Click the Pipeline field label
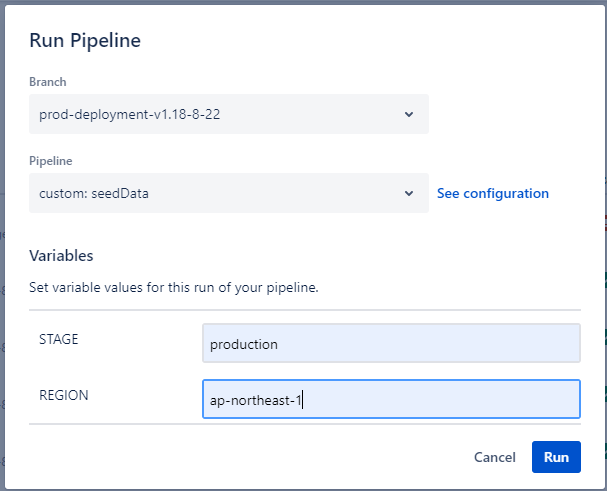The image size is (607, 491). 51,160
